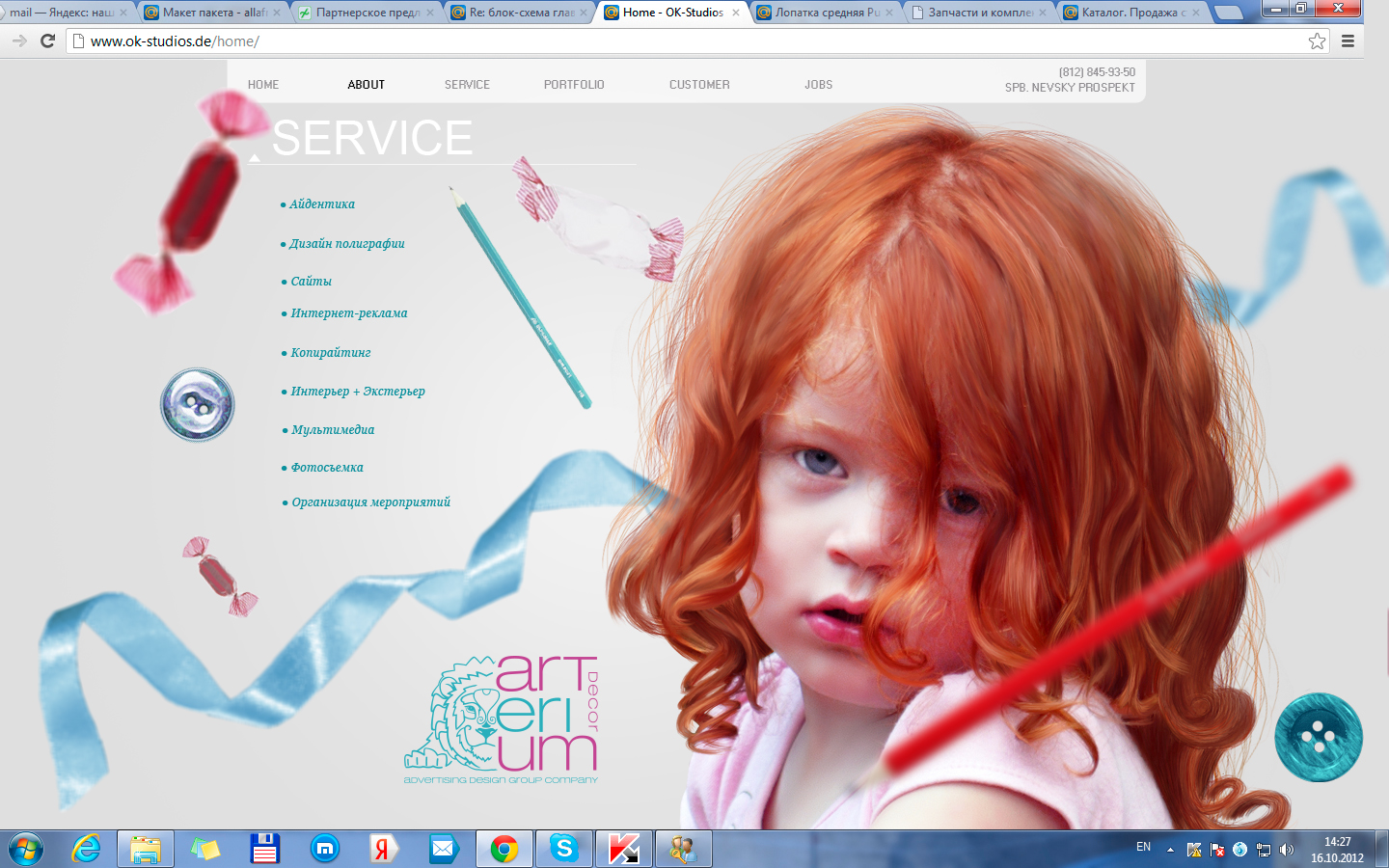1389x868 pixels.
Task: Switch to the Запчасти и комплек tab
Action: (x=979, y=13)
